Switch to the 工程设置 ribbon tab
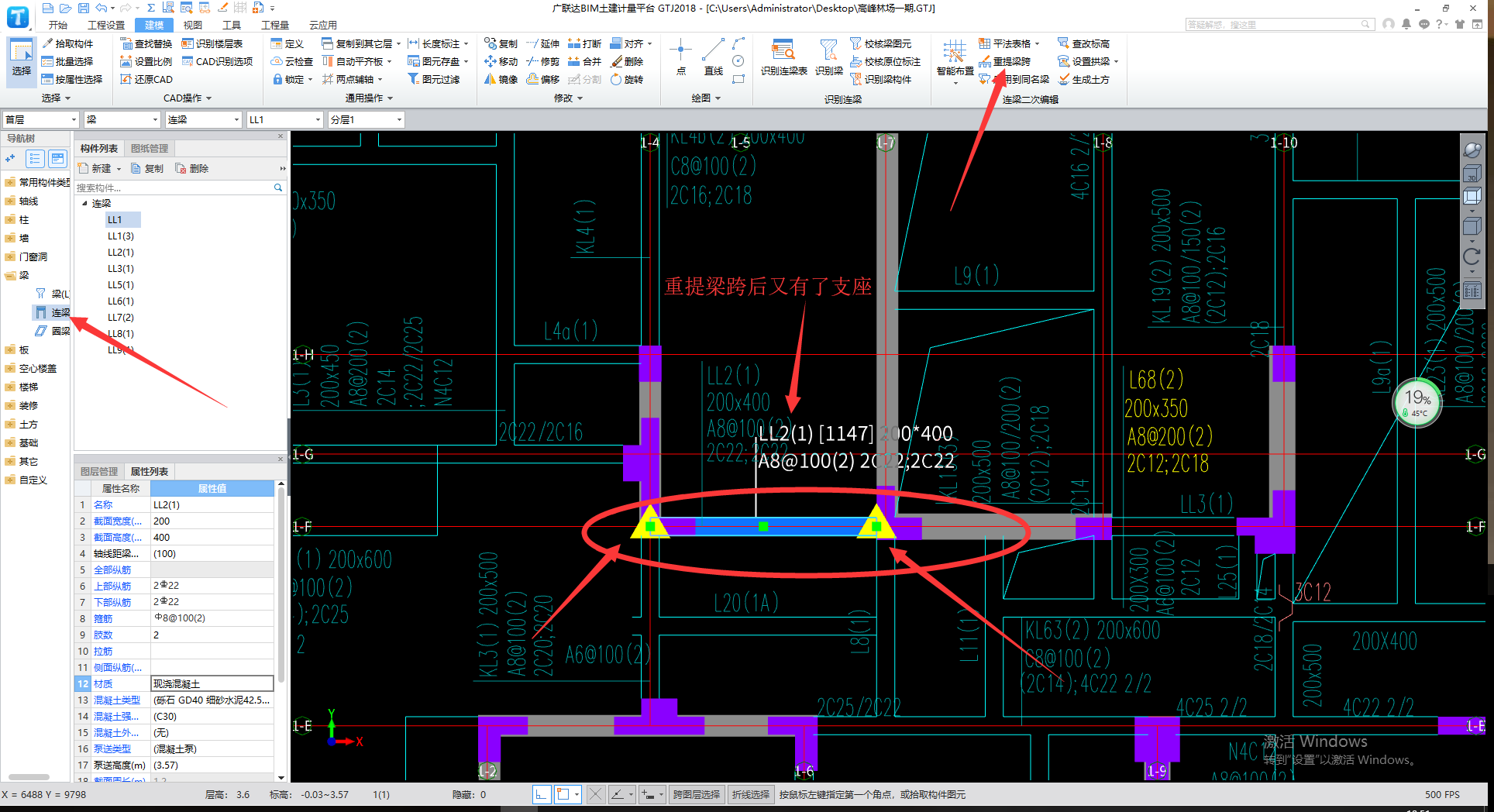The image size is (1494, 812). click(x=106, y=25)
